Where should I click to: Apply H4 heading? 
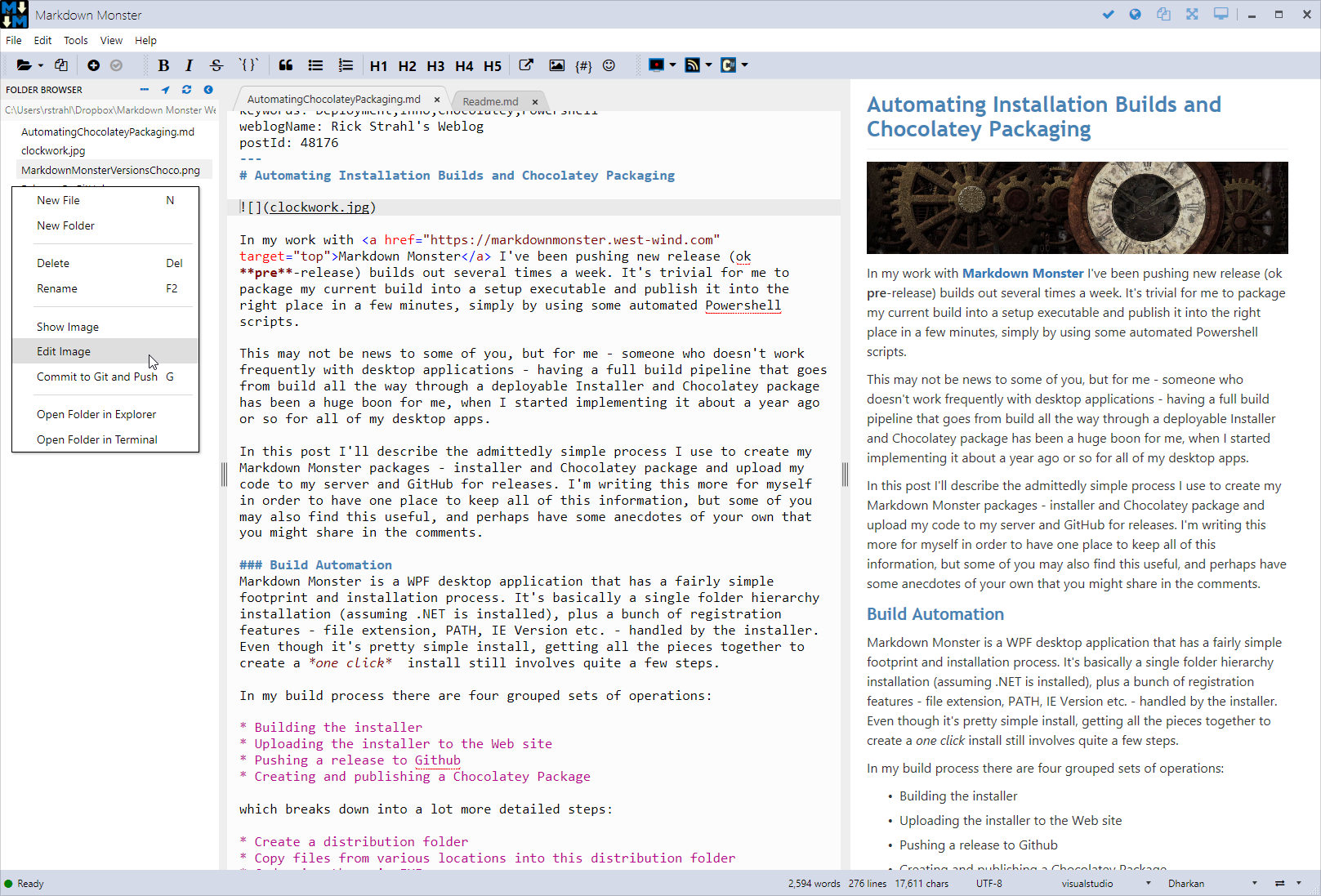[x=464, y=66]
